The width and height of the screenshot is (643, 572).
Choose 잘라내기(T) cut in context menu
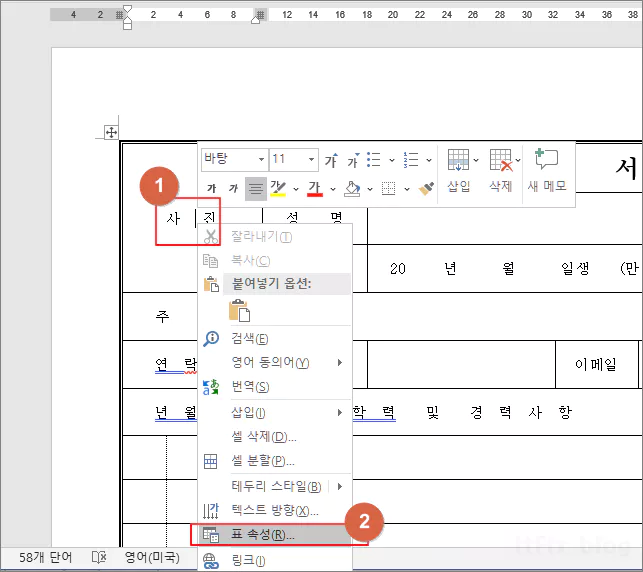(x=275, y=237)
